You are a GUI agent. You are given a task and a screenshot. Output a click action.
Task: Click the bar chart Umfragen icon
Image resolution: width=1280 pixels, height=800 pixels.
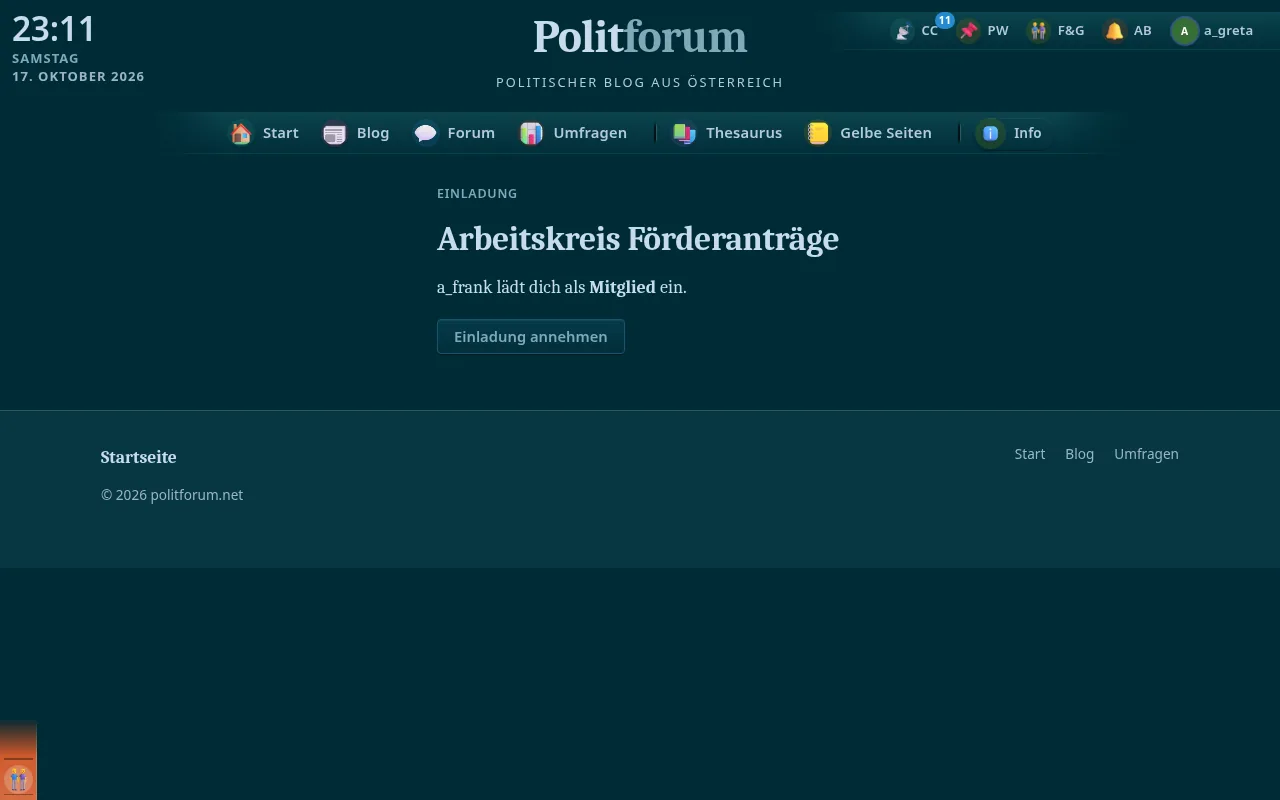point(531,133)
